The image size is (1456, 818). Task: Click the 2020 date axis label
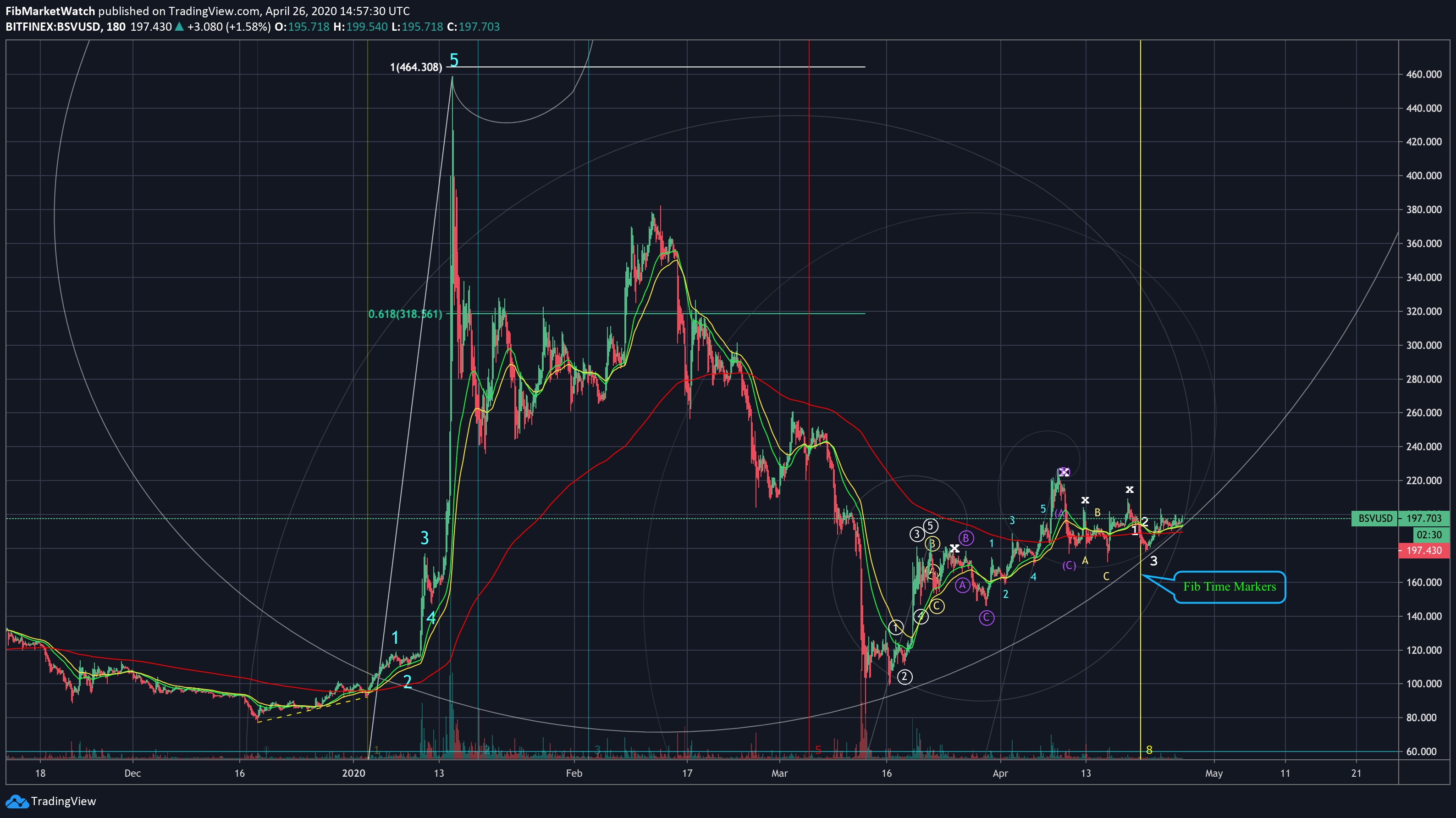click(354, 773)
